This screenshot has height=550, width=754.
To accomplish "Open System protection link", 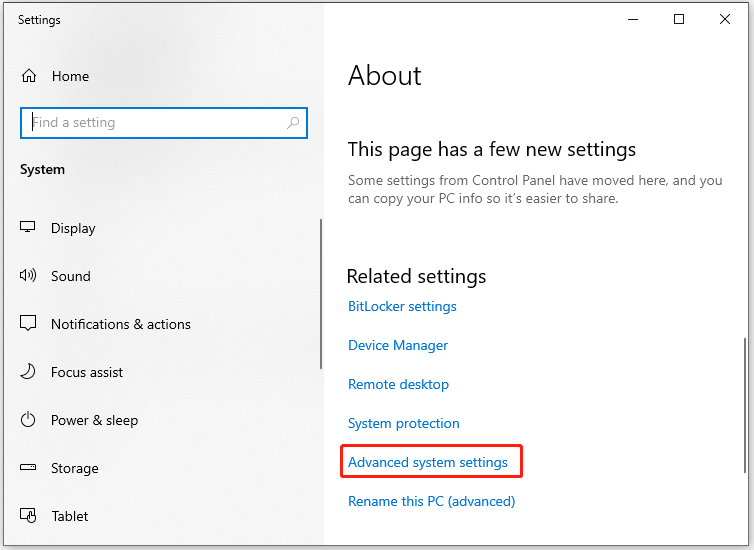I will (404, 423).
